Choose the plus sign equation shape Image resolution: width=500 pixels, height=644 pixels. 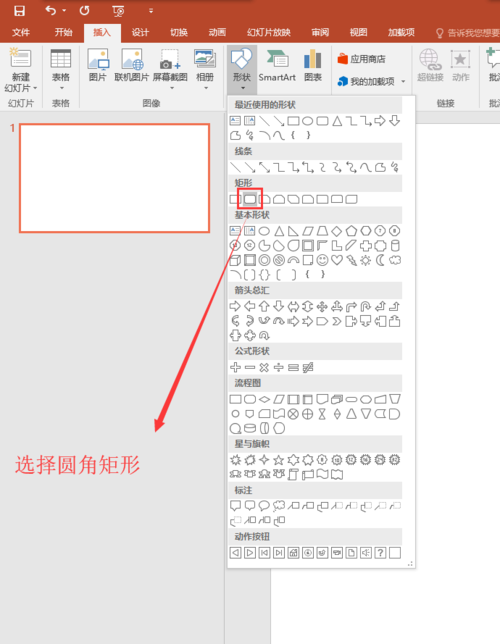point(235,367)
